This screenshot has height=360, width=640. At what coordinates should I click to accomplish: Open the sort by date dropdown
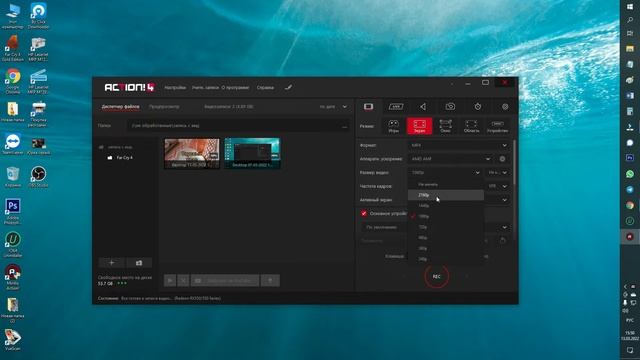(333, 107)
